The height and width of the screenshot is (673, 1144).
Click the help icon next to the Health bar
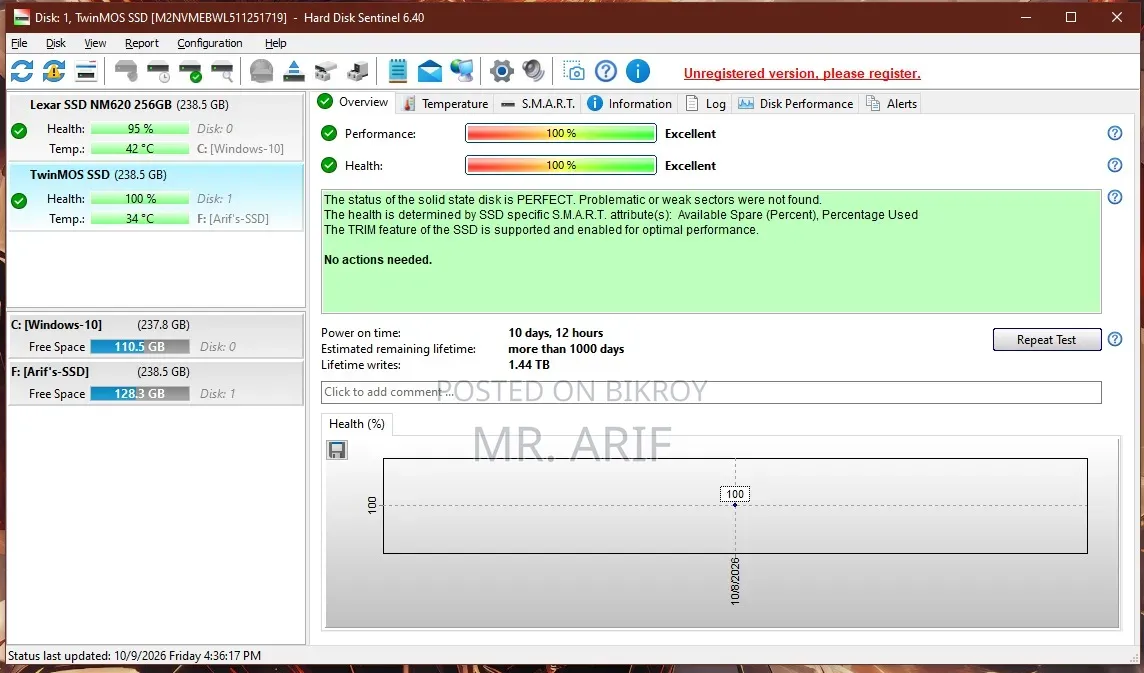[x=1114, y=165]
